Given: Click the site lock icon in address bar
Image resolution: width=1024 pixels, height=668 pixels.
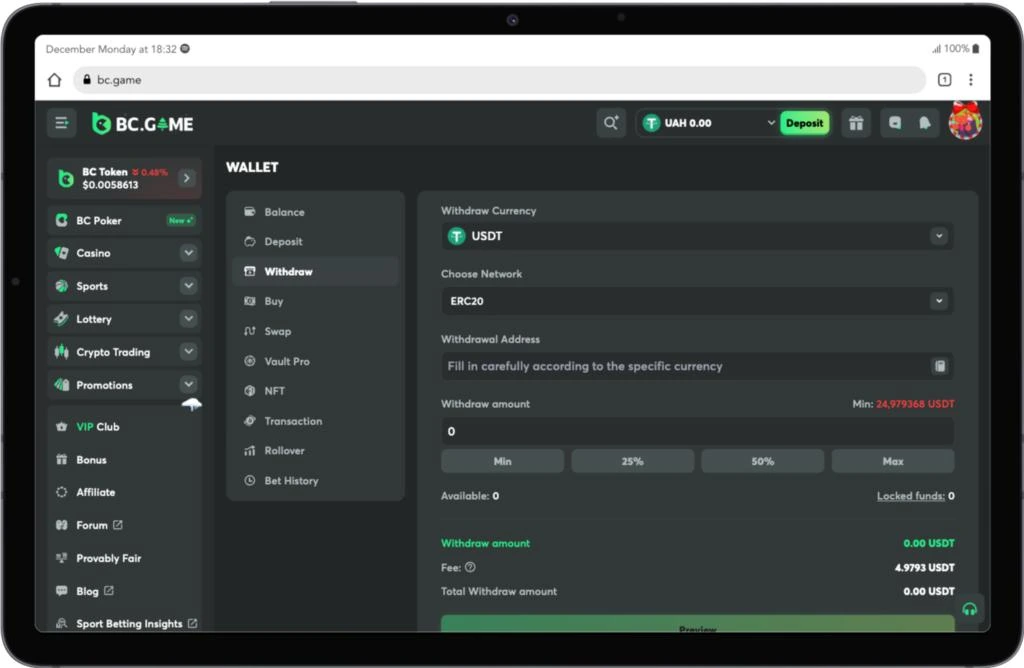Looking at the screenshot, I should tap(87, 80).
